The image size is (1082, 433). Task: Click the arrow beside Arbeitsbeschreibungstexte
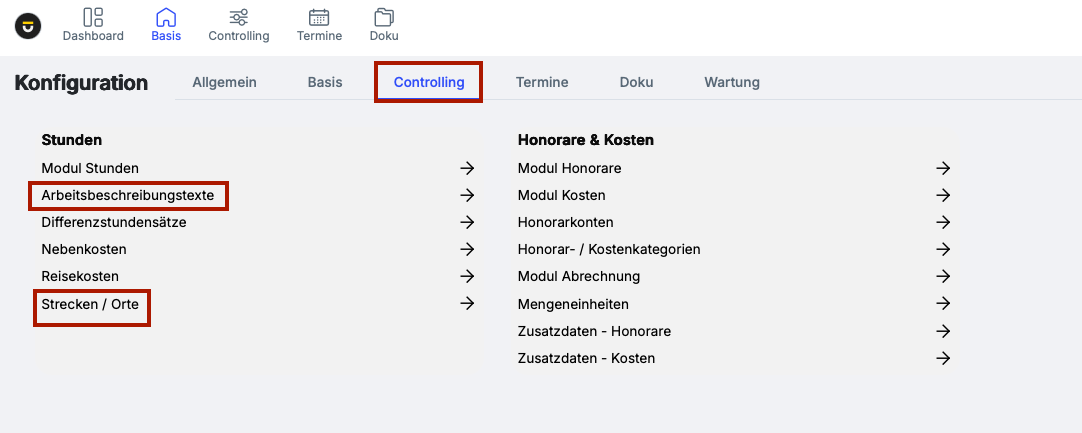(467, 195)
